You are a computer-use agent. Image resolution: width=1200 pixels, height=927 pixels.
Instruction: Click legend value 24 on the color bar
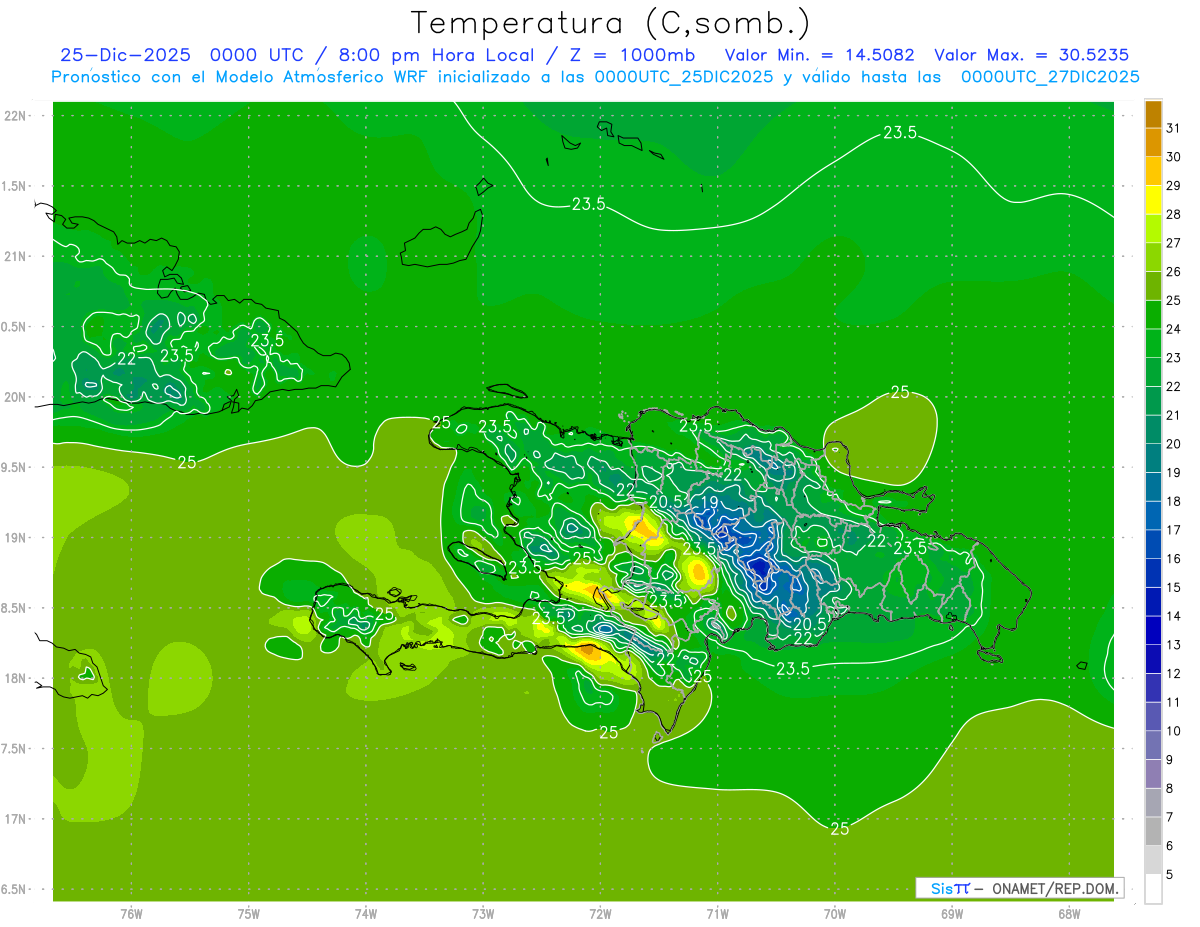pyautogui.click(x=1173, y=329)
